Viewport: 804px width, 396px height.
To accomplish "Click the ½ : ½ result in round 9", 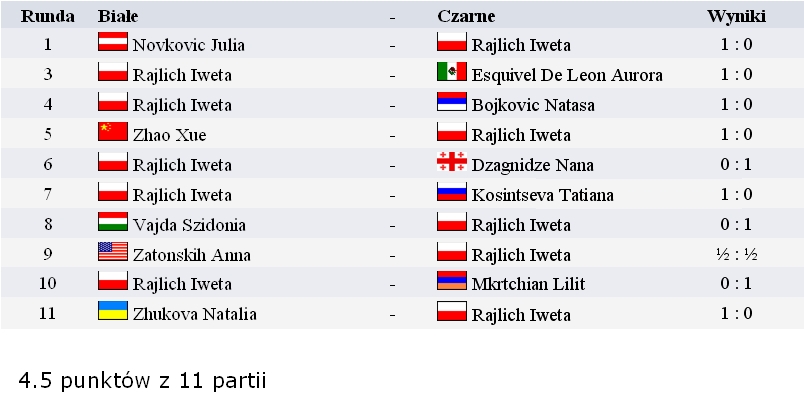I will click(x=737, y=254).
